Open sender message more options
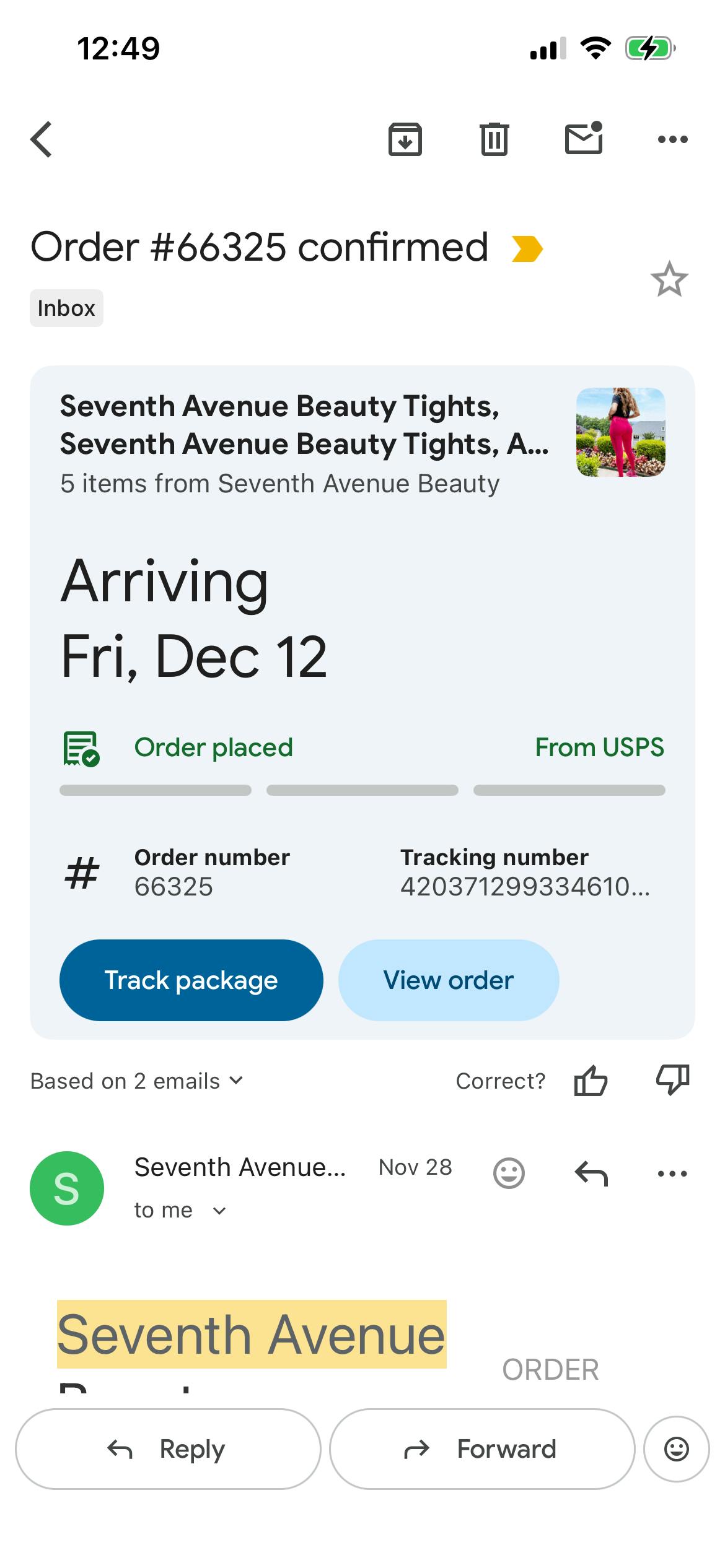725x1568 pixels. (x=672, y=1173)
